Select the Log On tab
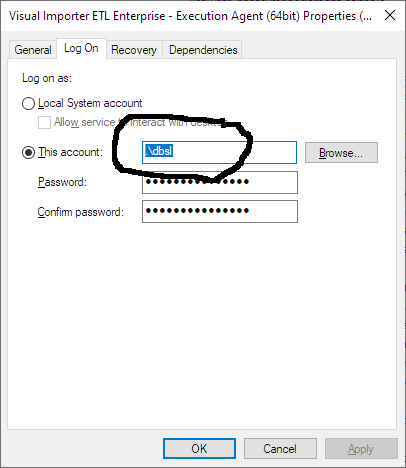 (81, 49)
